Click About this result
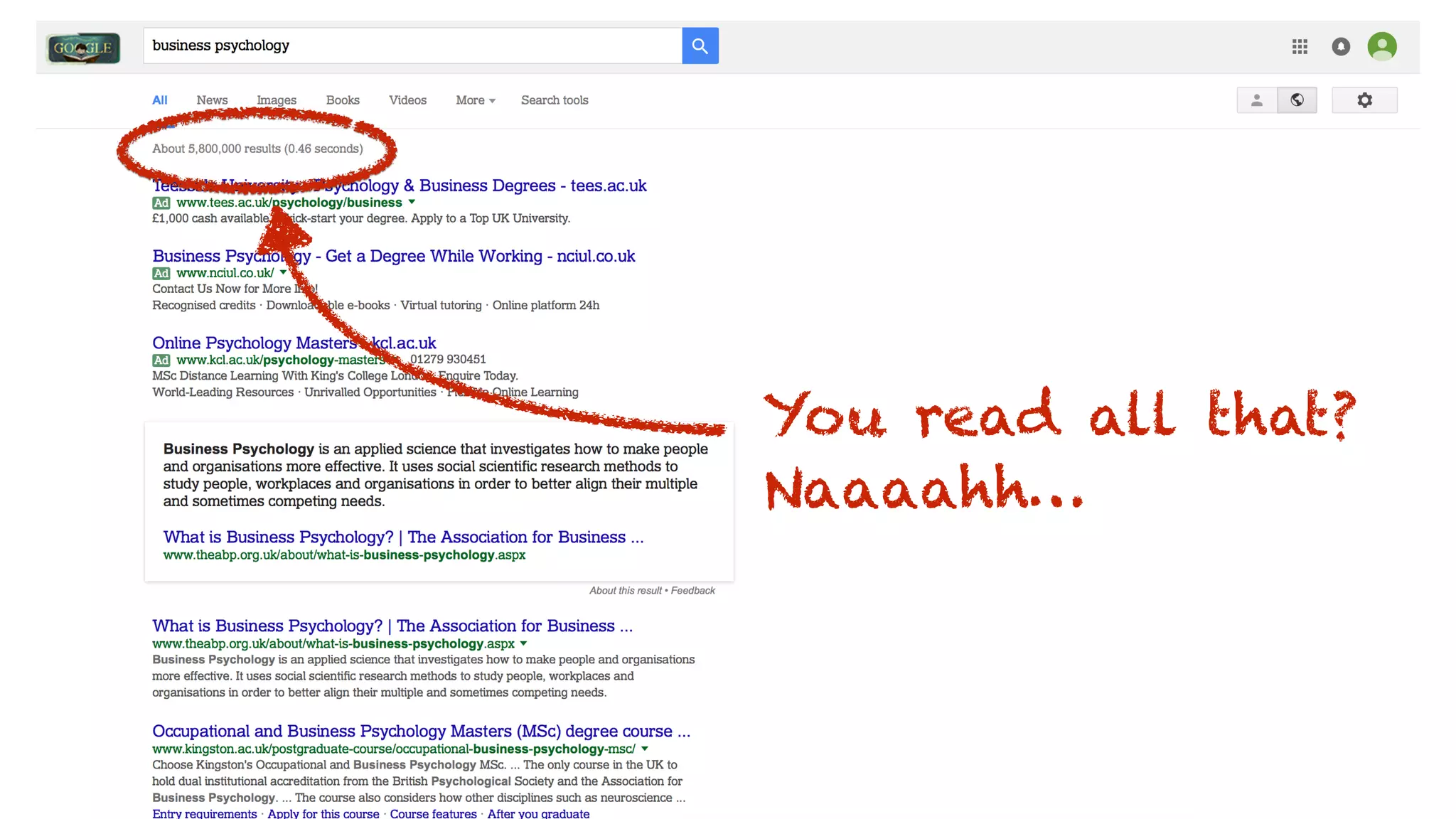This screenshot has height=819, width=1456. click(x=625, y=591)
